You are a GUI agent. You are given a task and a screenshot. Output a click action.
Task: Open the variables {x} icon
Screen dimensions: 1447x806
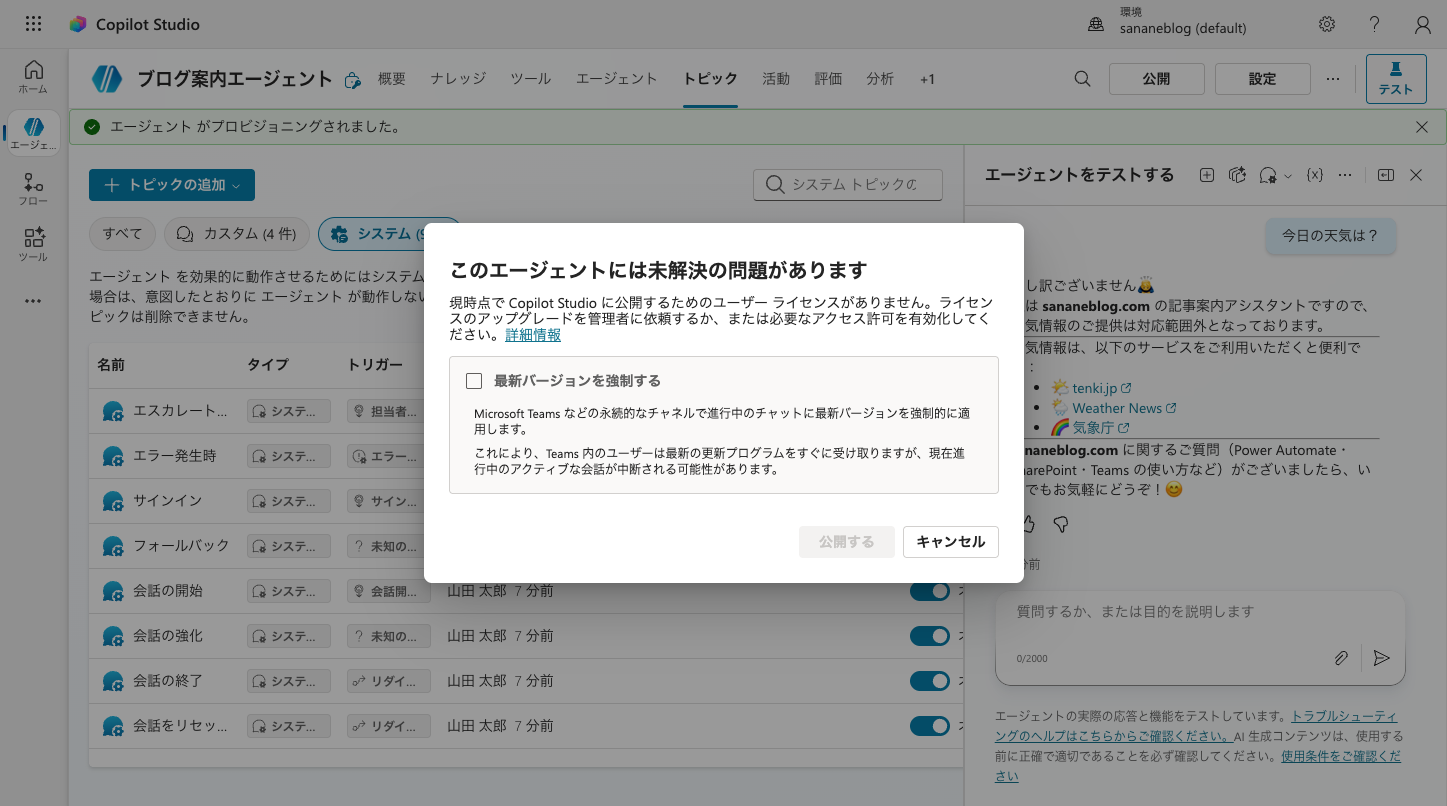pos(1315,175)
